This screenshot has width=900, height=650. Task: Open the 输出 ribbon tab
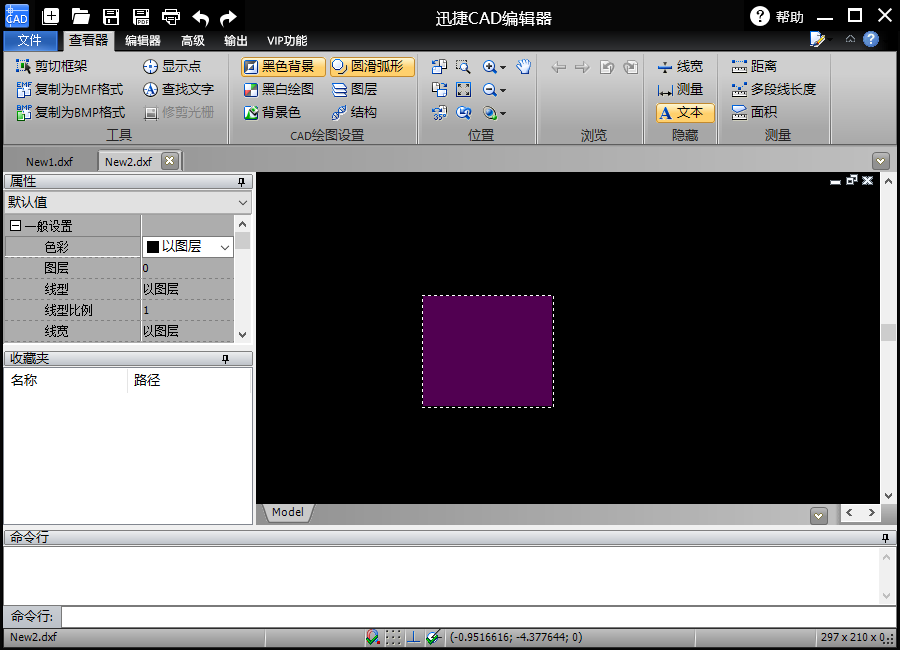tap(236, 40)
